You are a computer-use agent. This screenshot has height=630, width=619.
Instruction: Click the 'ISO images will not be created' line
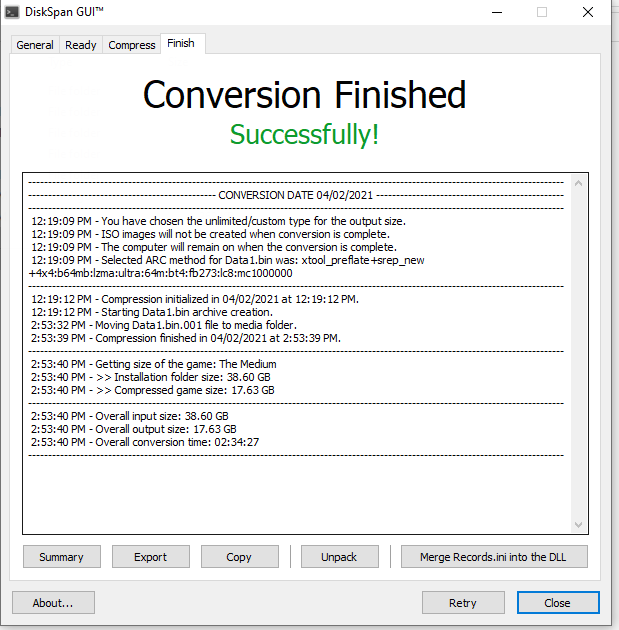210,234
